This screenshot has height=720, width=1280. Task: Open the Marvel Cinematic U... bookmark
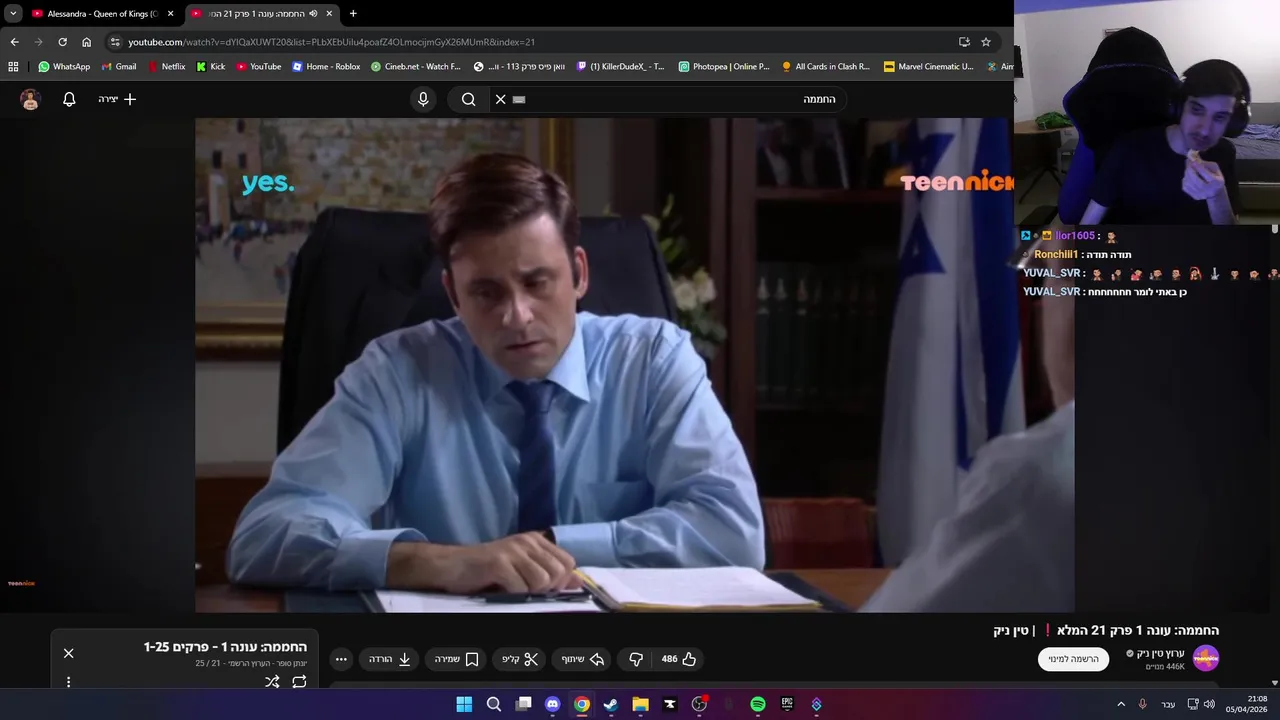coord(928,67)
